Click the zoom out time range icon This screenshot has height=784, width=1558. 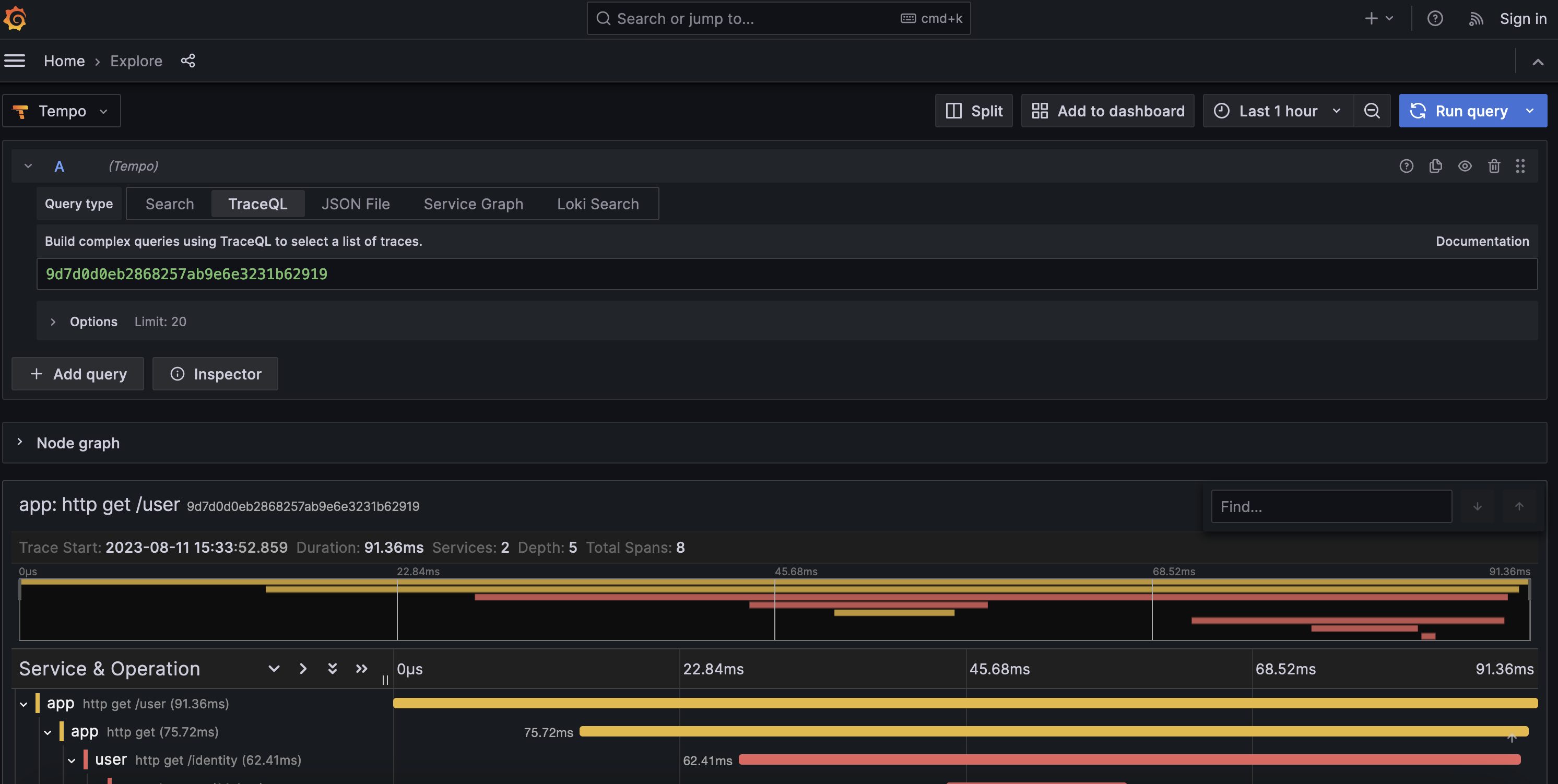coord(1372,111)
